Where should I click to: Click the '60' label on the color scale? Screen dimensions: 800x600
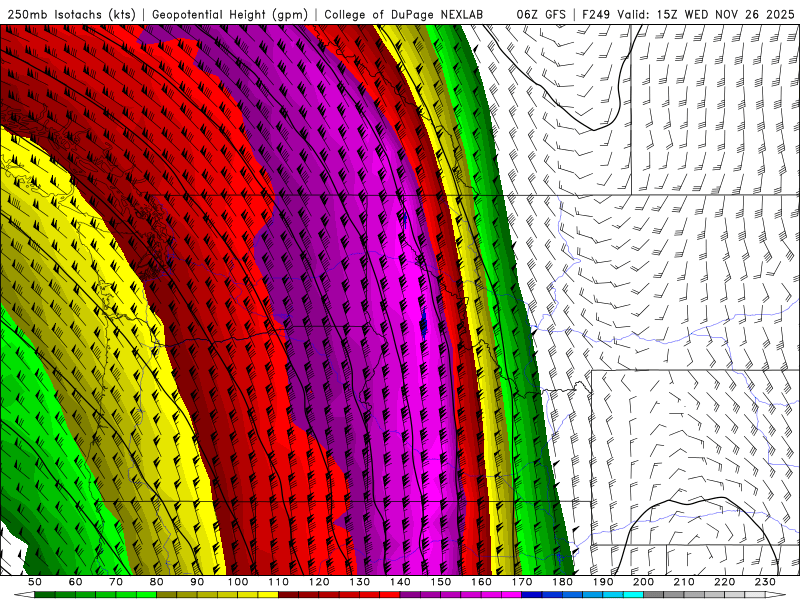click(x=75, y=582)
